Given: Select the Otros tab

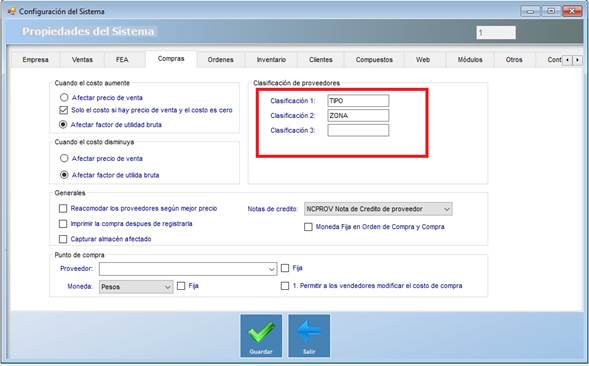Looking at the screenshot, I should tap(514, 60).
